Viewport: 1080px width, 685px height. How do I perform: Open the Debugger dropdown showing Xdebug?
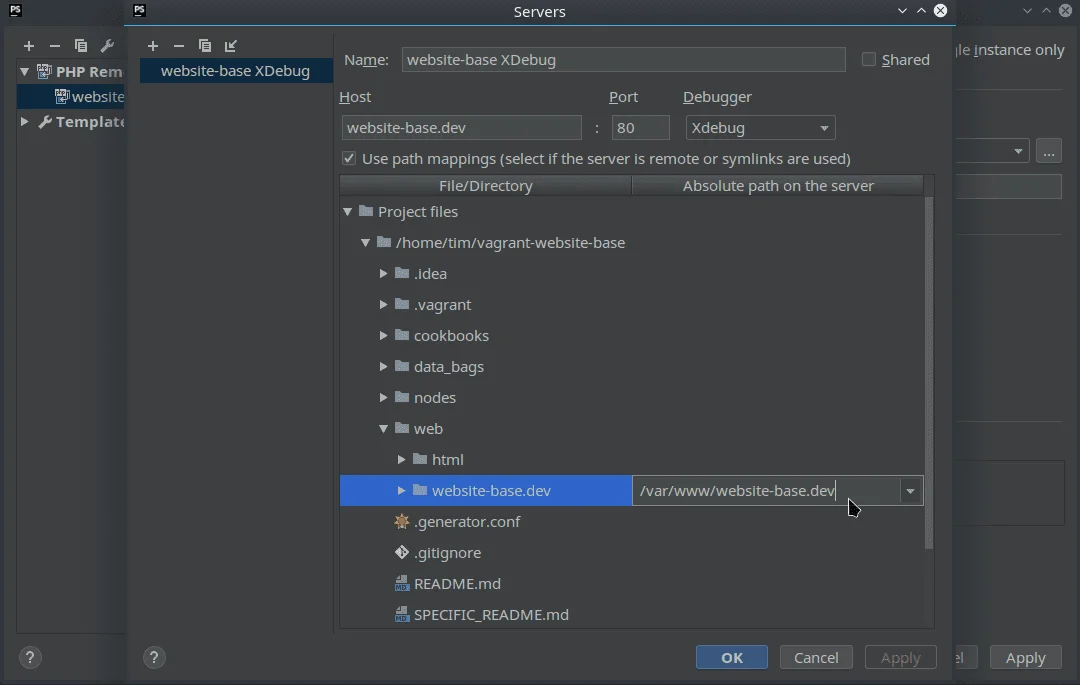(x=825, y=128)
